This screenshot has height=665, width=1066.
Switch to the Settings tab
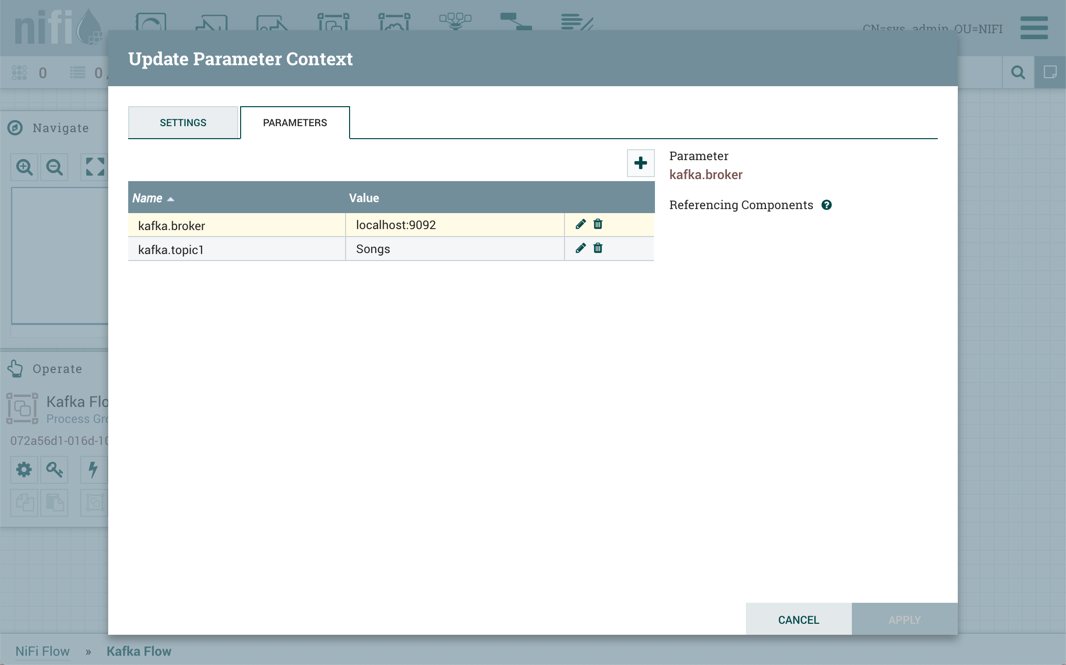(183, 122)
